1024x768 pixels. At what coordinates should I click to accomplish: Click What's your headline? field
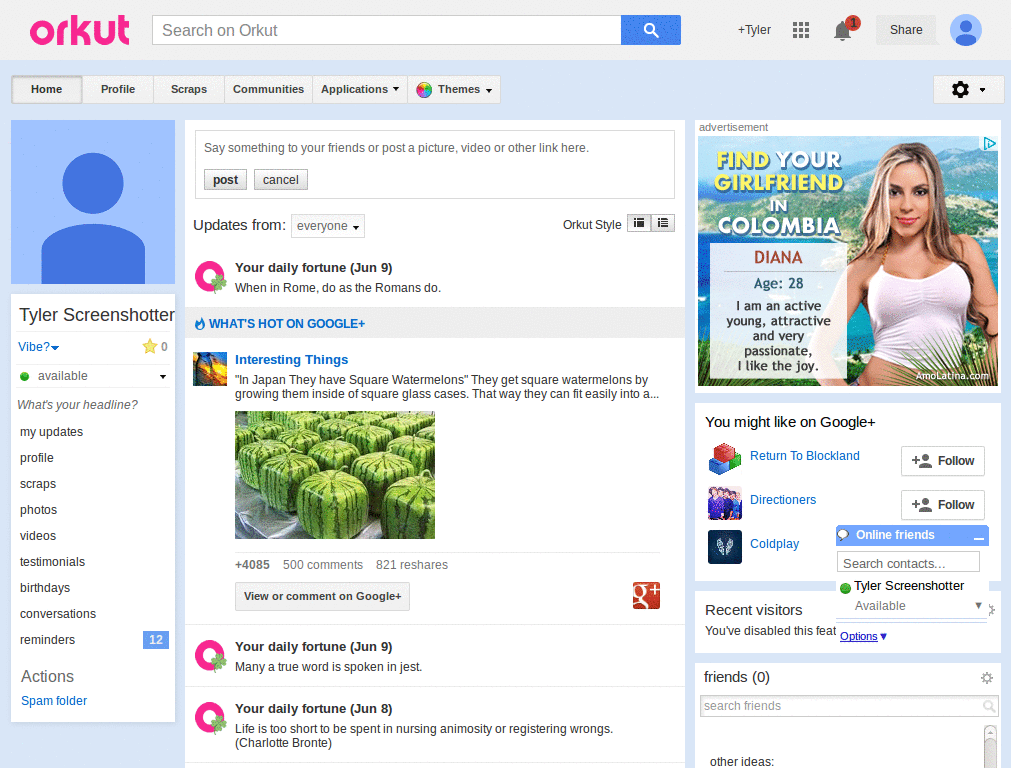click(77, 405)
